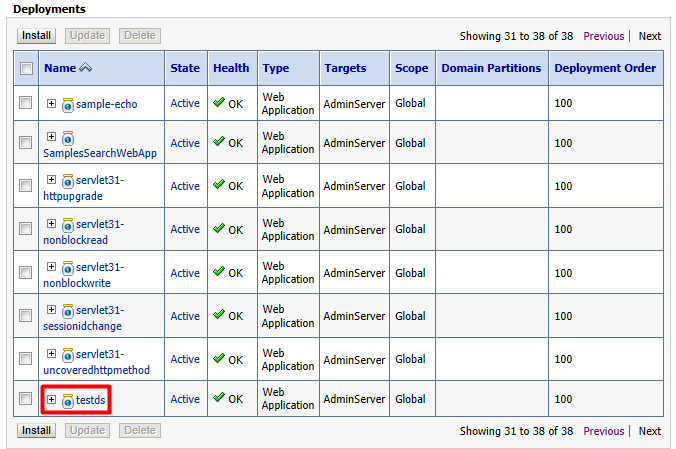Click the servlet31-sessionidchange app icon
The height and width of the screenshot is (449, 676).
coord(68,311)
